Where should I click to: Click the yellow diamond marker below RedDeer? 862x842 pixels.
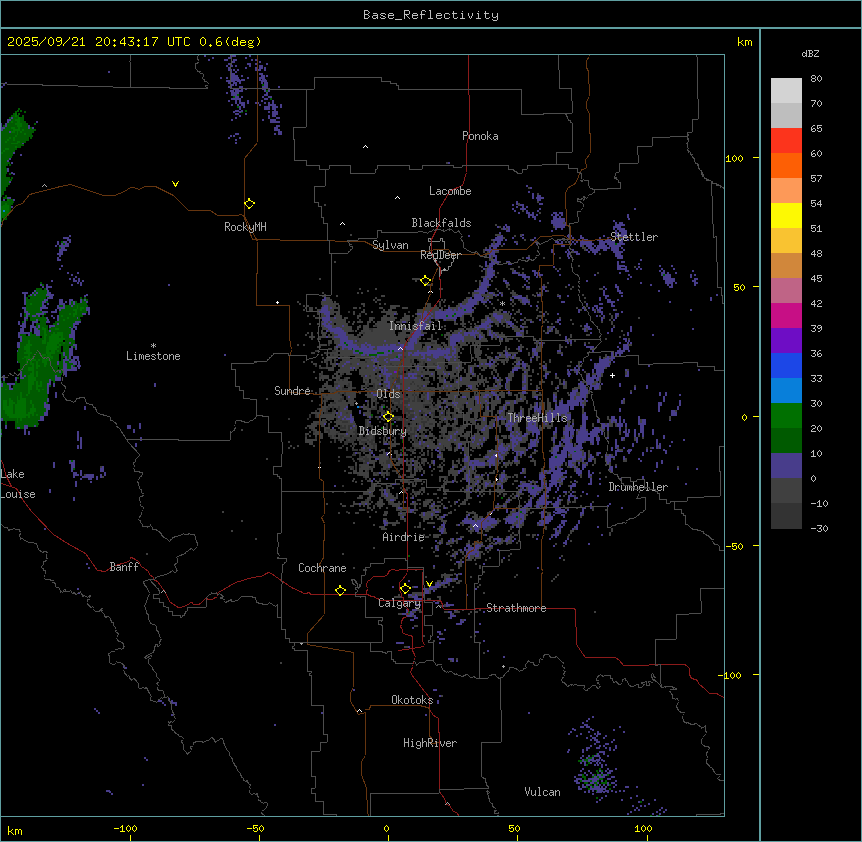click(426, 281)
